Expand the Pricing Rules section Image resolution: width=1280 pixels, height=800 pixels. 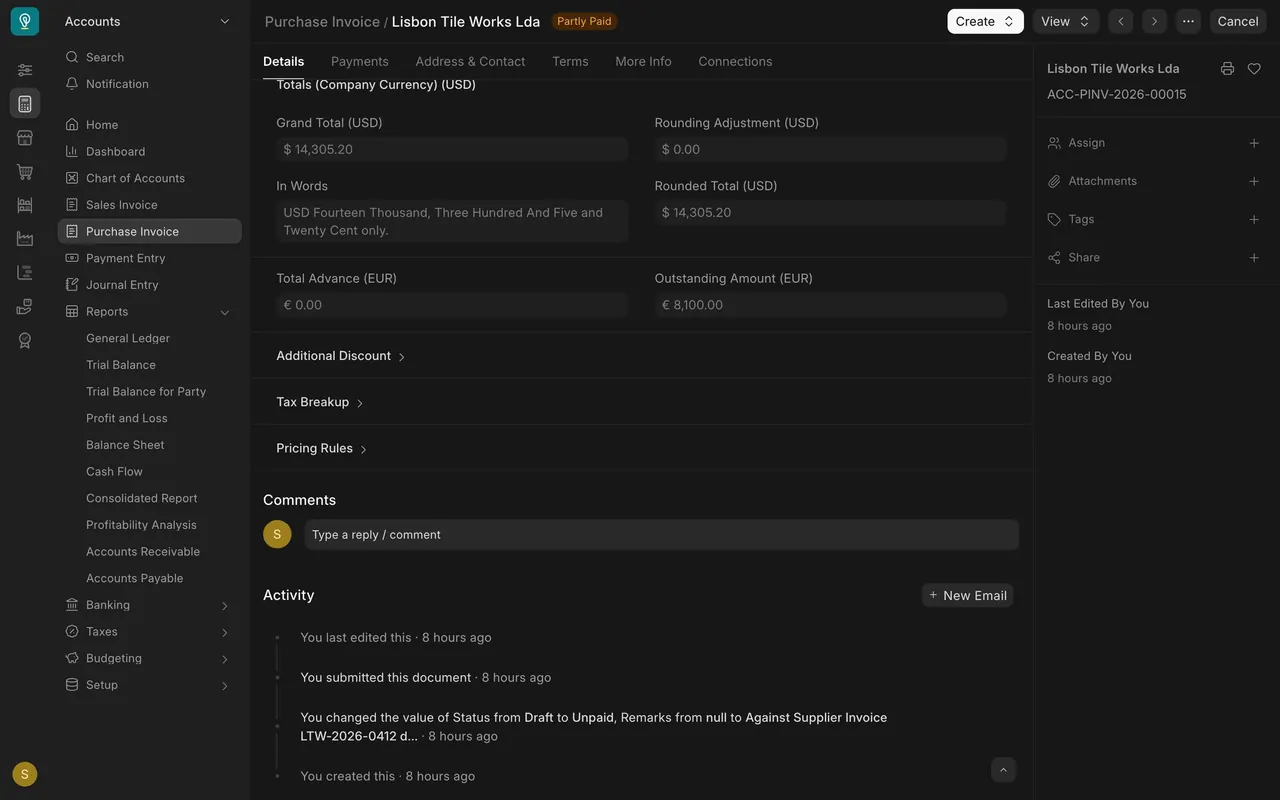(x=322, y=448)
